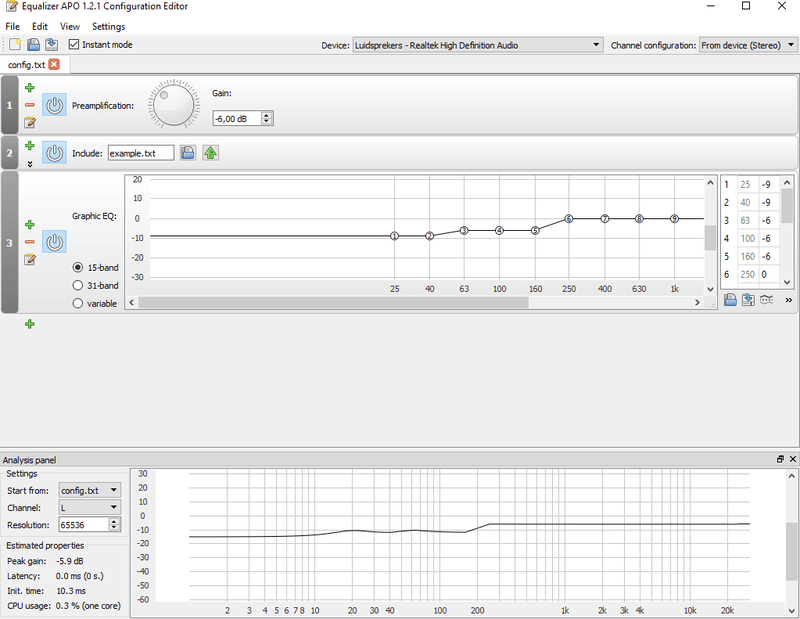Image resolution: width=800 pixels, height=619 pixels.
Task: Select the variable band radio option
Action: pyautogui.click(x=78, y=304)
